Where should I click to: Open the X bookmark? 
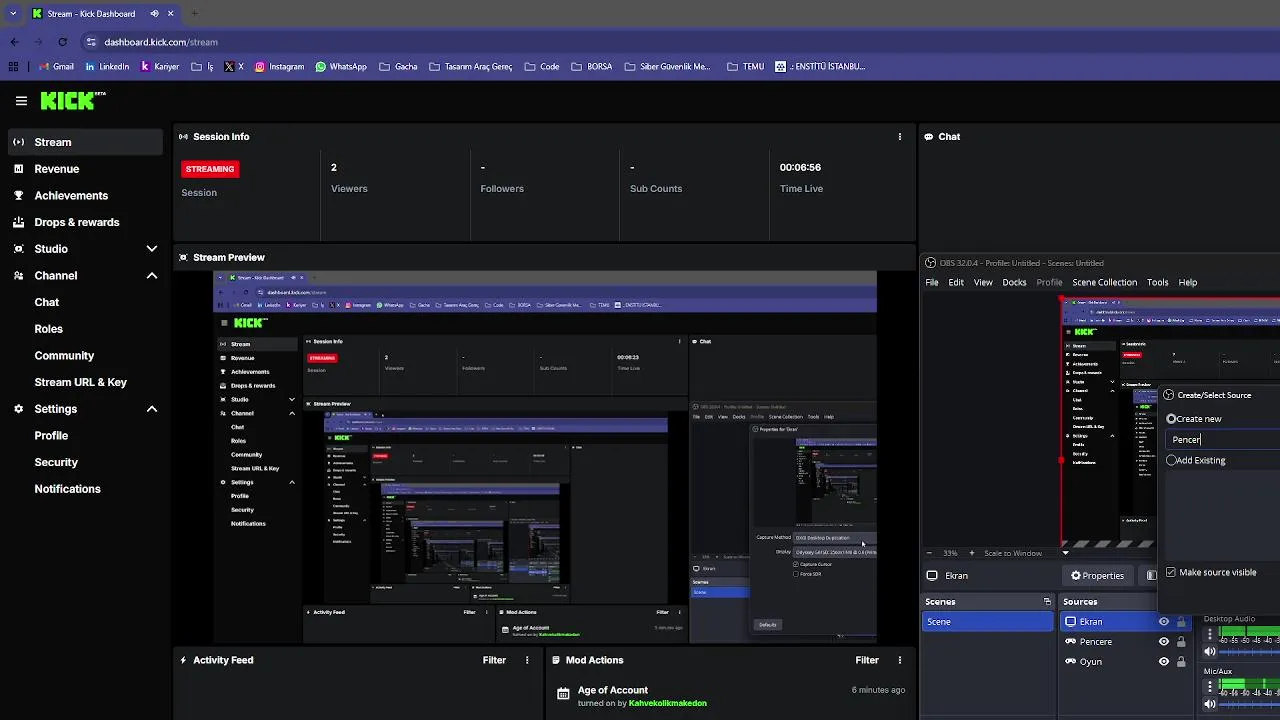(x=234, y=67)
